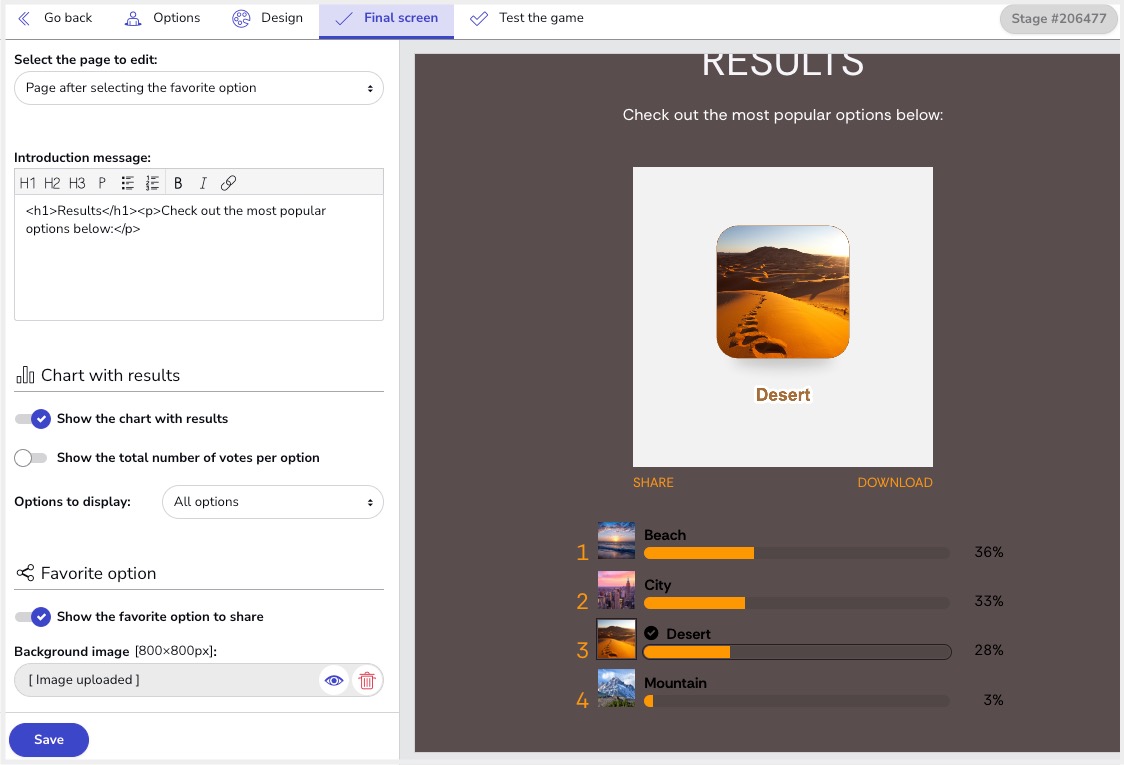Preview the uploaded background image via eye icon
Image resolution: width=1124 pixels, height=765 pixels.
[x=334, y=681]
